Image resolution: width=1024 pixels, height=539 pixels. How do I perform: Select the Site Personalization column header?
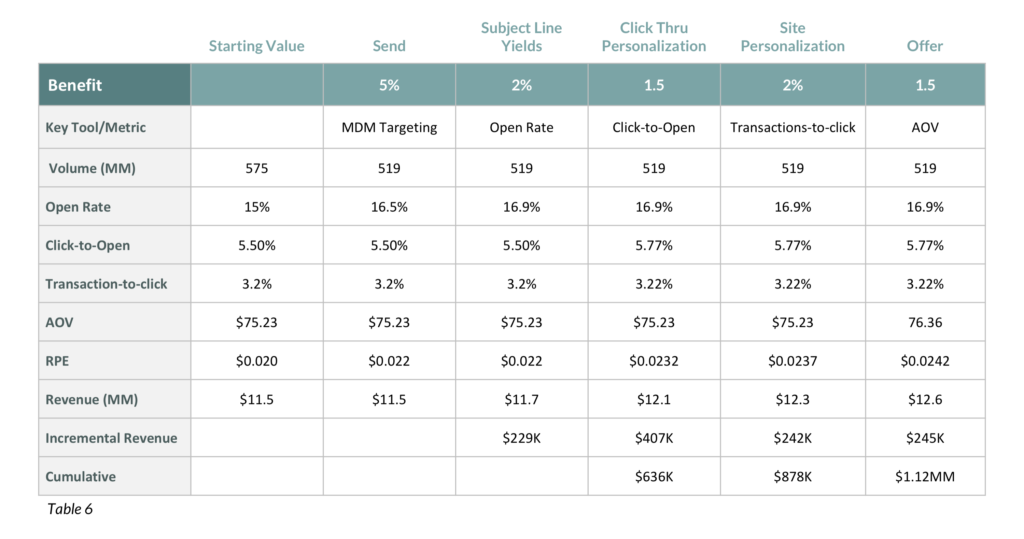(x=792, y=37)
